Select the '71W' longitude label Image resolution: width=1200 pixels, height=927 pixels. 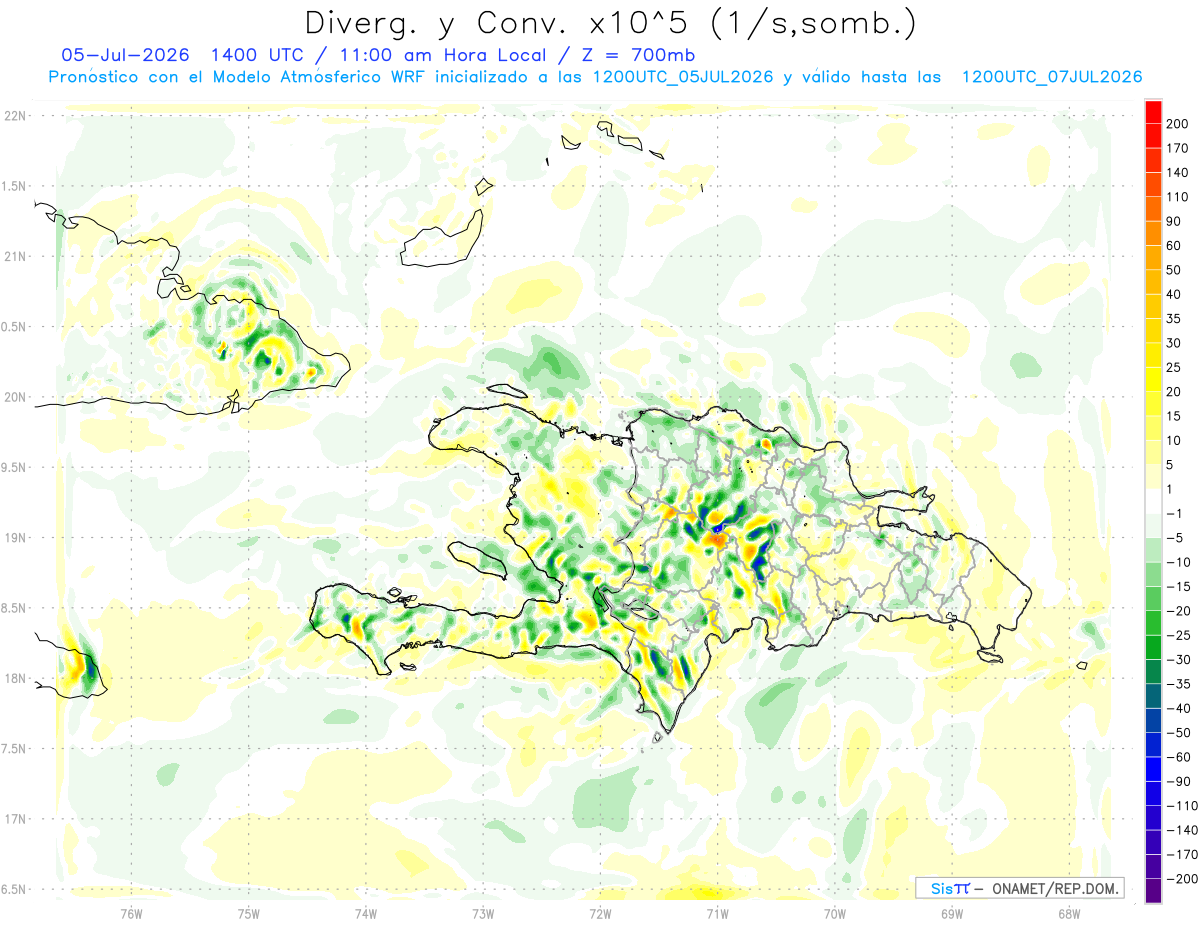point(717,912)
